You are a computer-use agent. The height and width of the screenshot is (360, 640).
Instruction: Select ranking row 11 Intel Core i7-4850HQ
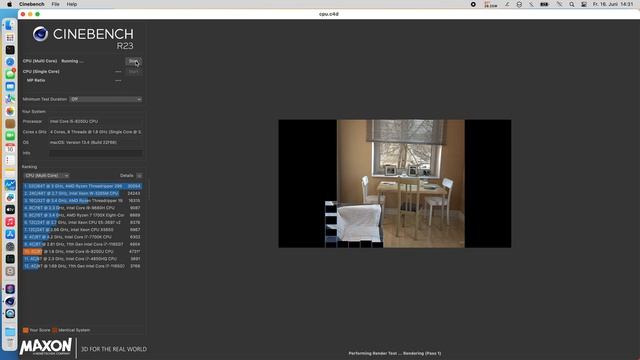82,259
